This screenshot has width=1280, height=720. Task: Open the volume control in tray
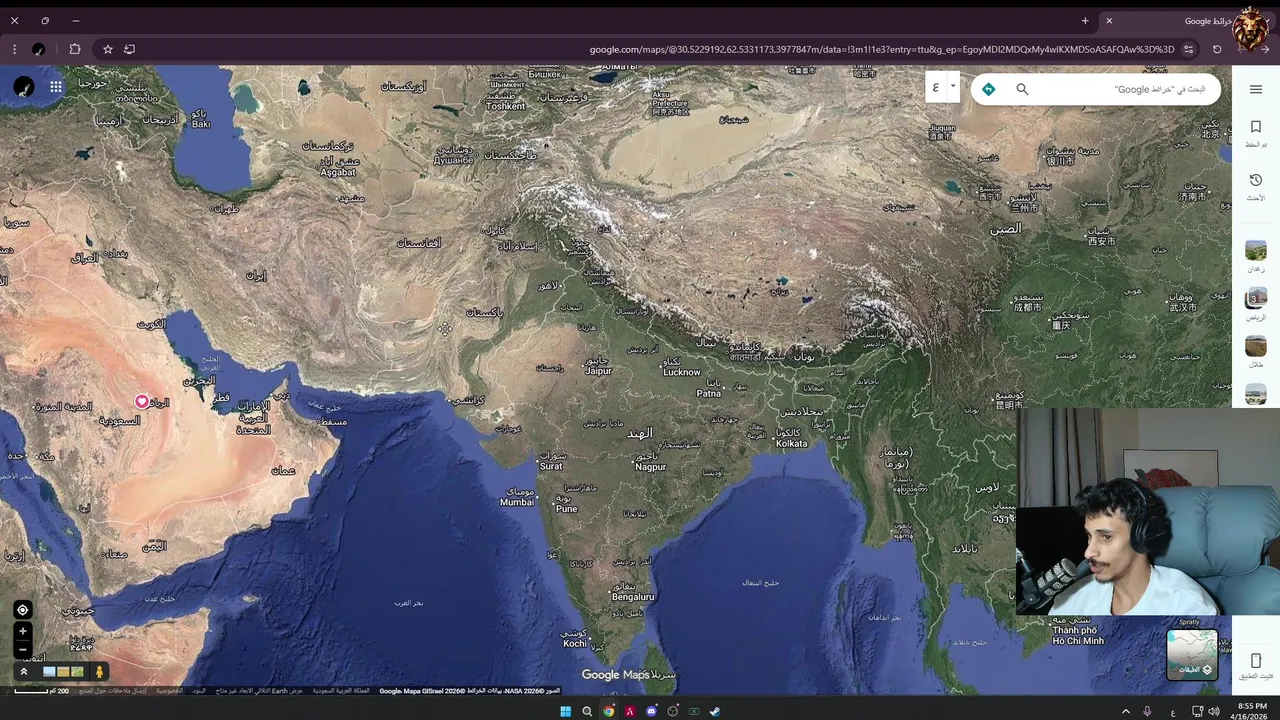1214,711
